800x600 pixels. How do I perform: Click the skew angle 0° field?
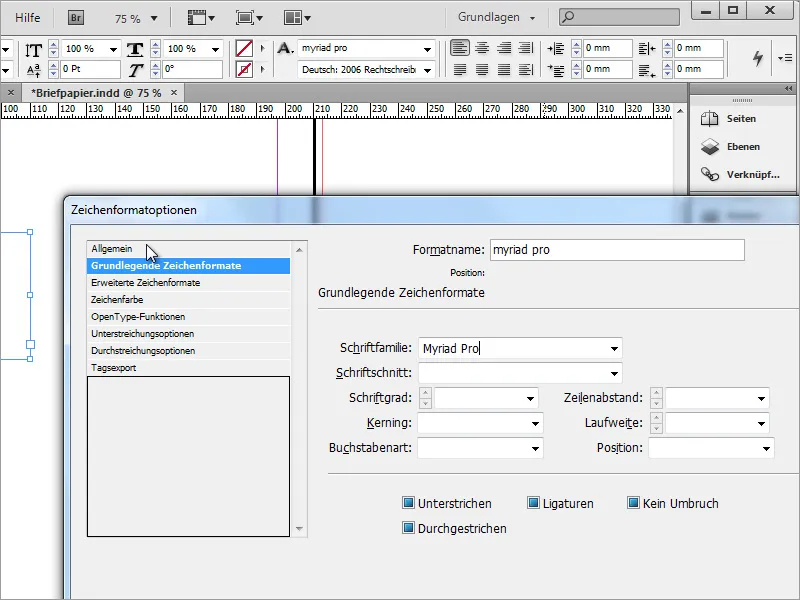(x=192, y=69)
